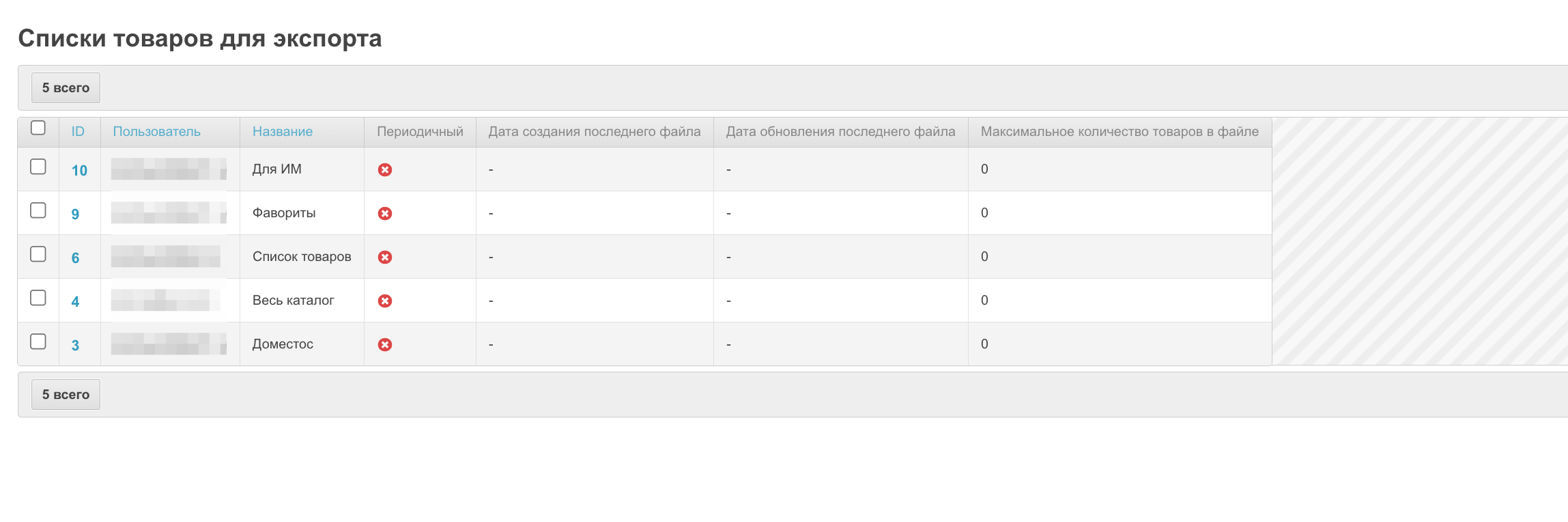
Task: Select the Весь каталог row checkbox
Action: coord(38,298)
